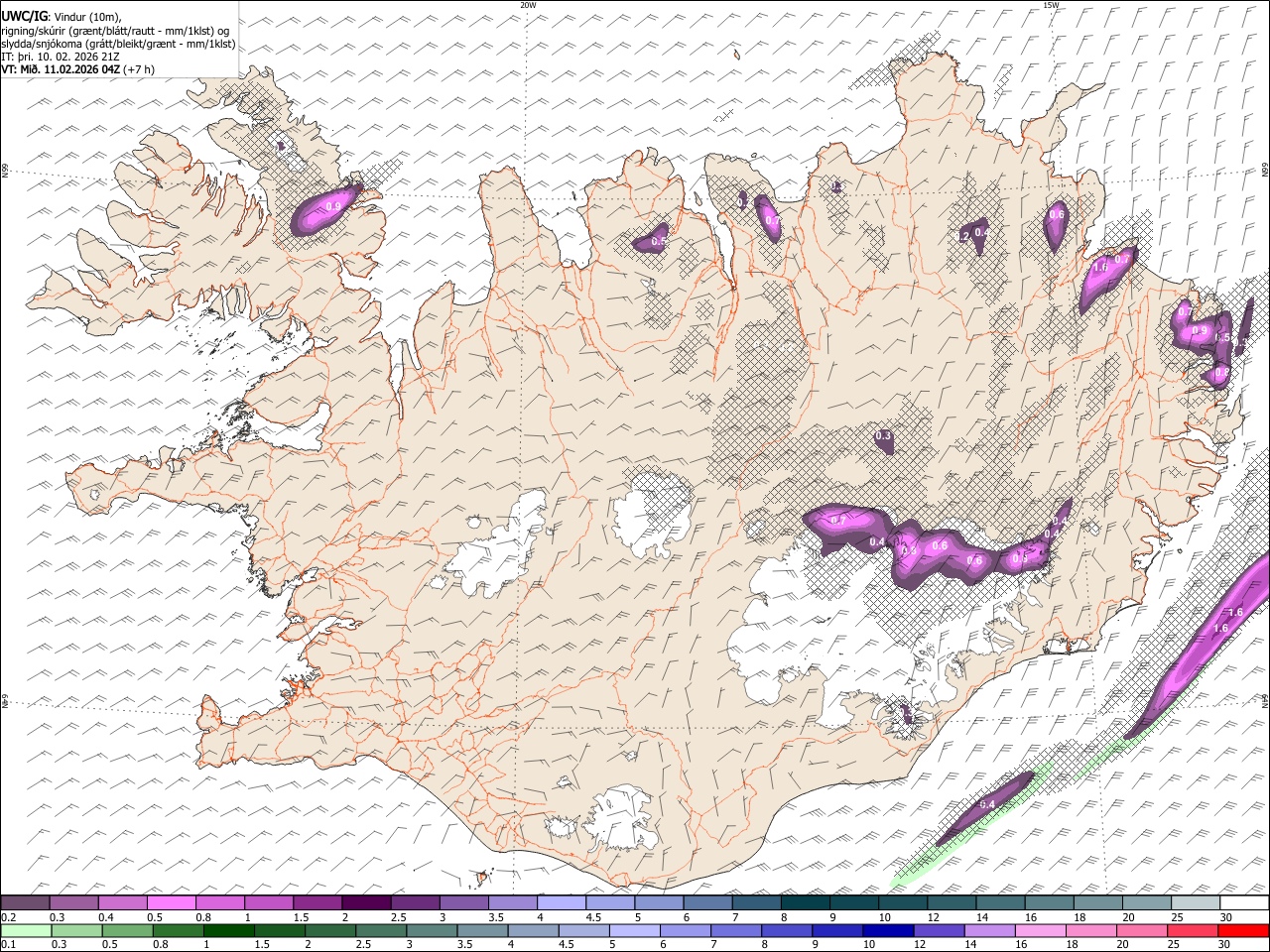The width and height of the screenshot is (1270, 952).
Task: Select the upper legend swatch between 20 and 25
Action: tap(1146, 903)
